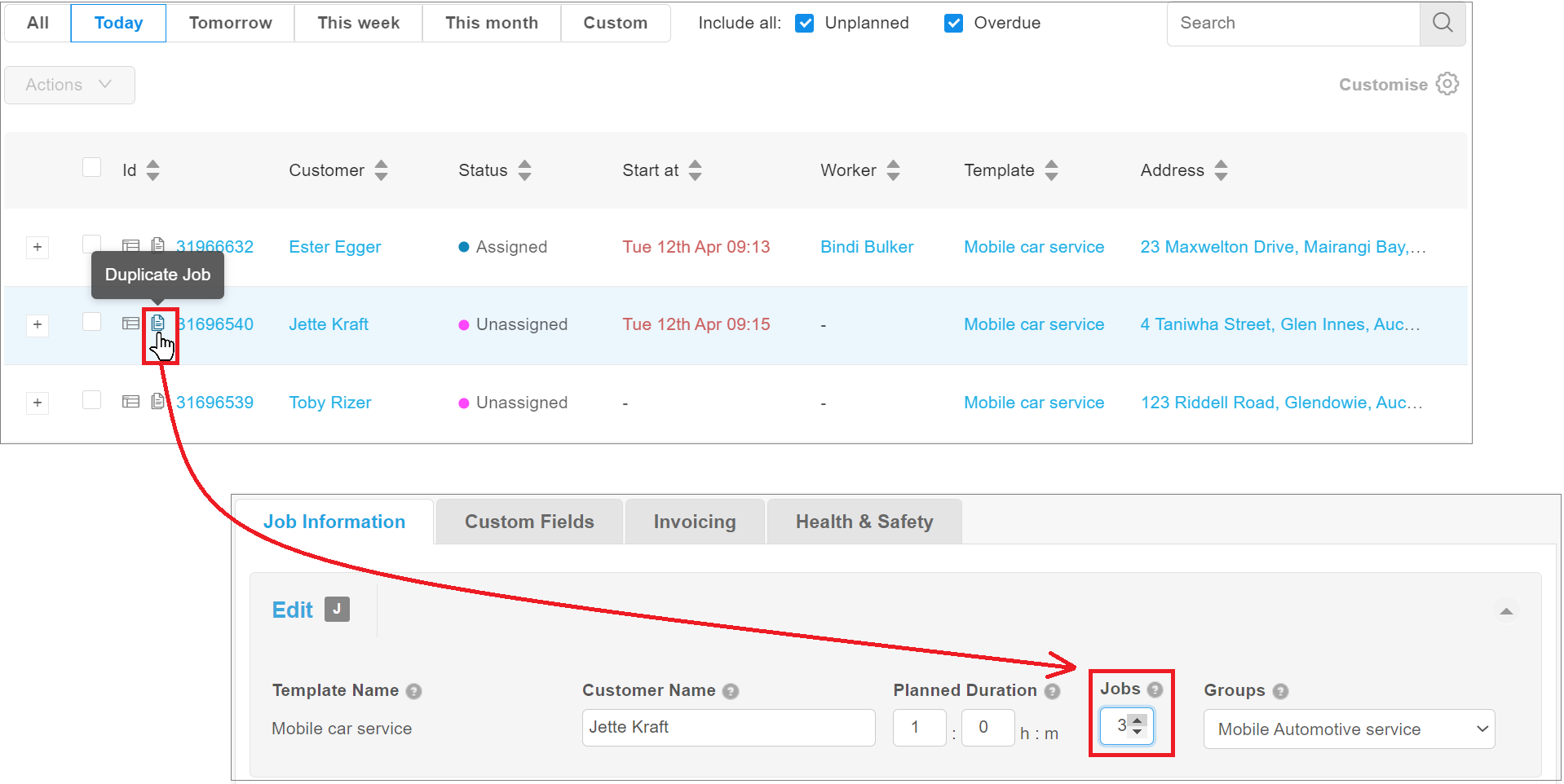Viewport: 1564px width, 784px height.
Task: Open customer link Toby Rizer
Action: click(330, 403)
